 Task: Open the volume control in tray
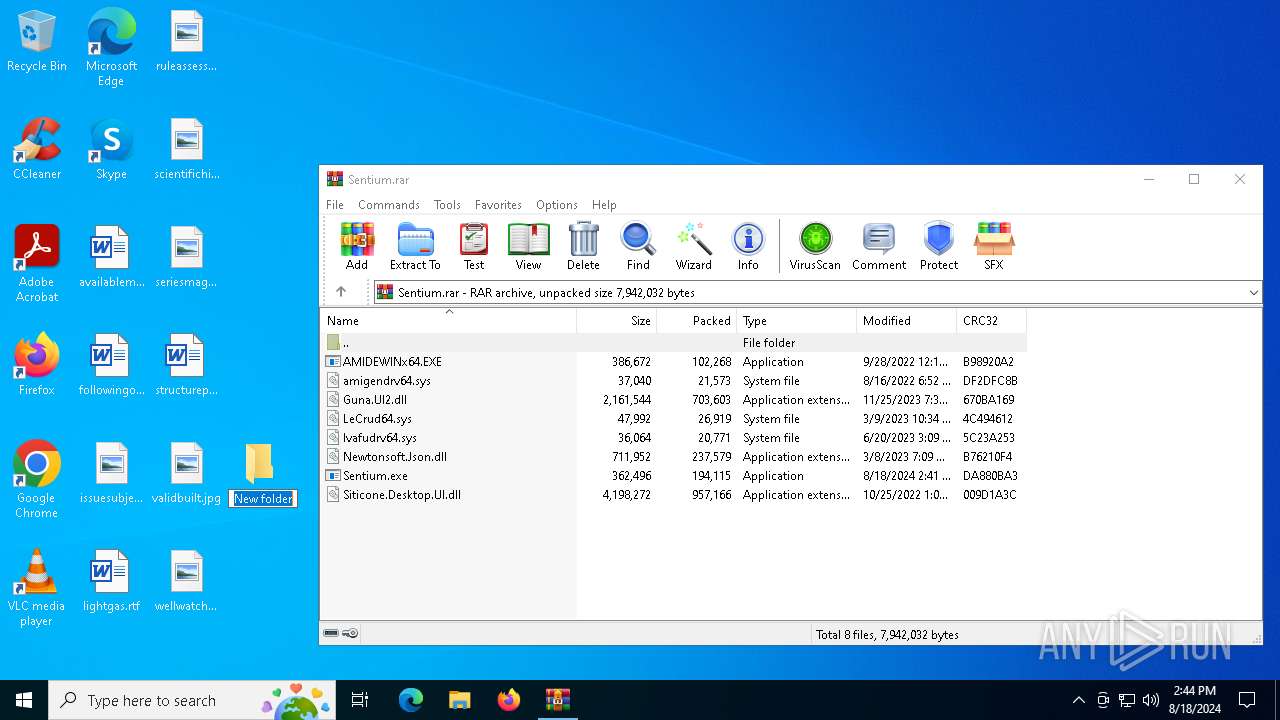[x=1151, y=700]
